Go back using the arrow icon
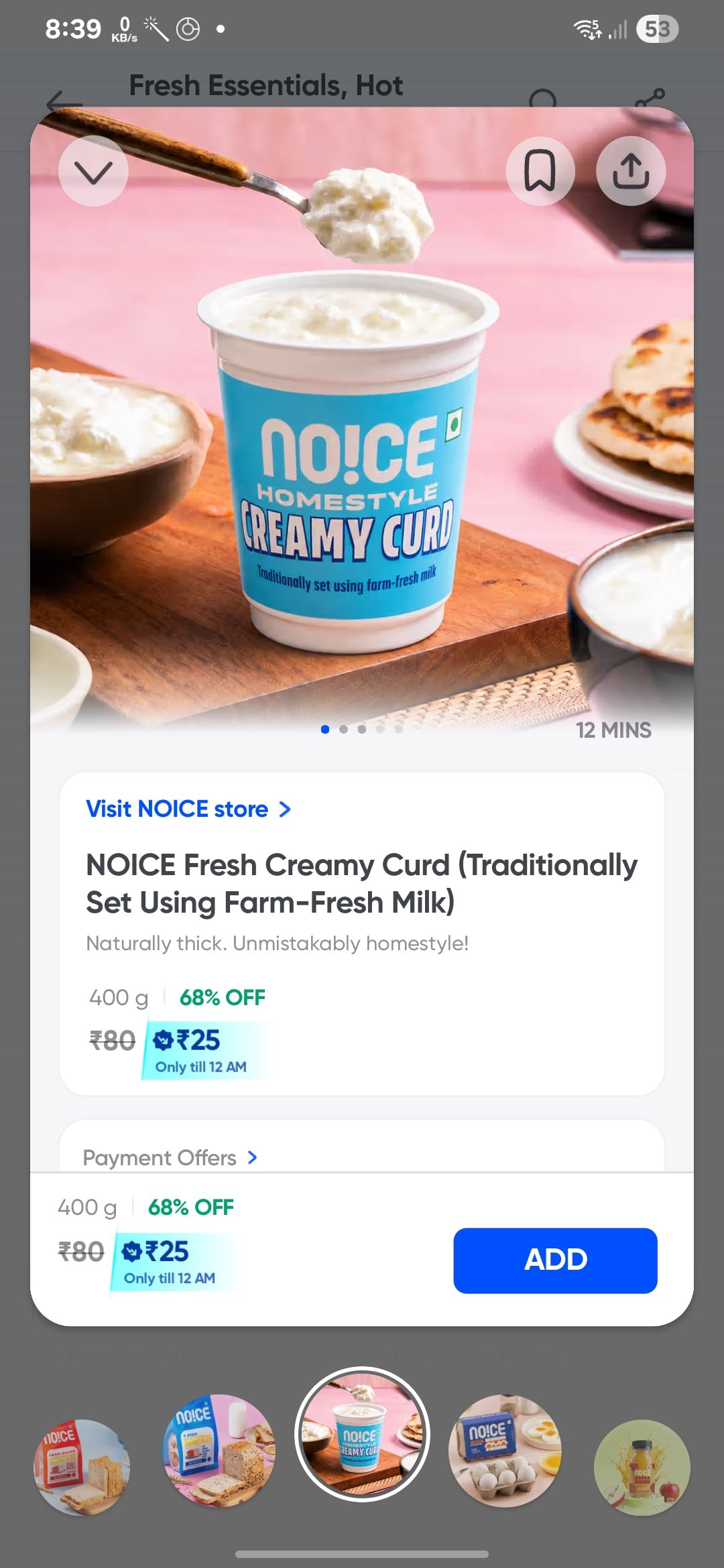This screenshot has width=724, height=1568. coord(64,103)
